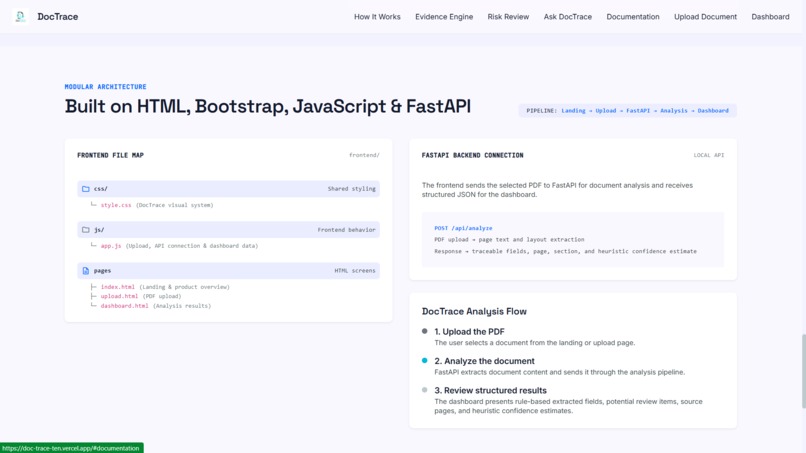The image size is (806, 453).
Task: Click the DocTrace logo icon
Action: click(x=21, y=16)
